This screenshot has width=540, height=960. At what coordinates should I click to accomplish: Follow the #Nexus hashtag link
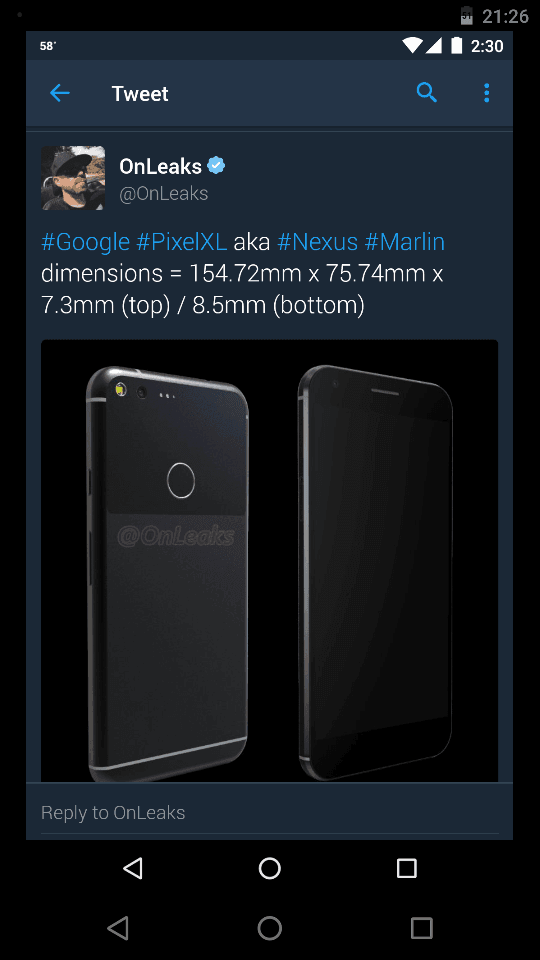pos(317,242)
